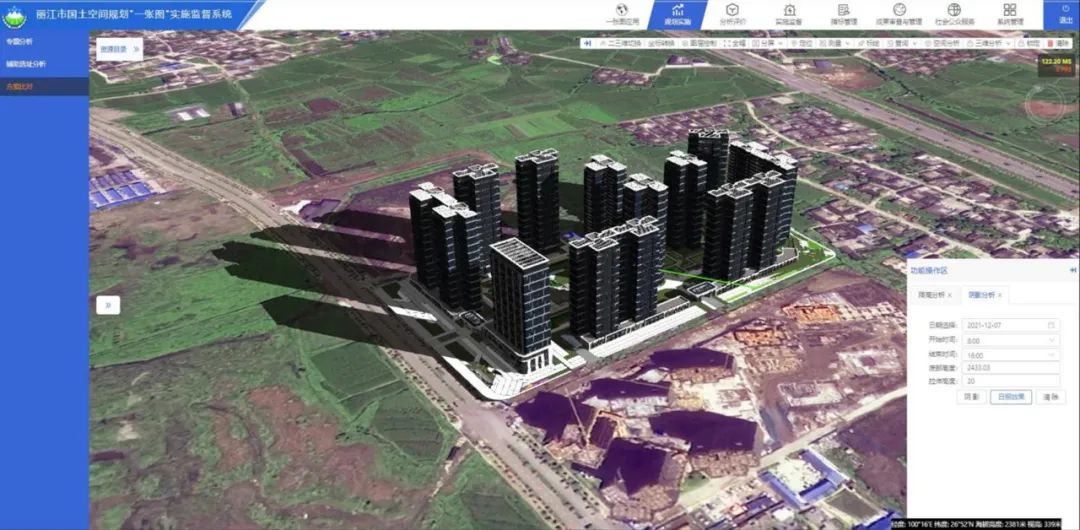Close the 阴影分析 tab
The height and width of the screenshot is (530, 1080).
point(1000,295)
